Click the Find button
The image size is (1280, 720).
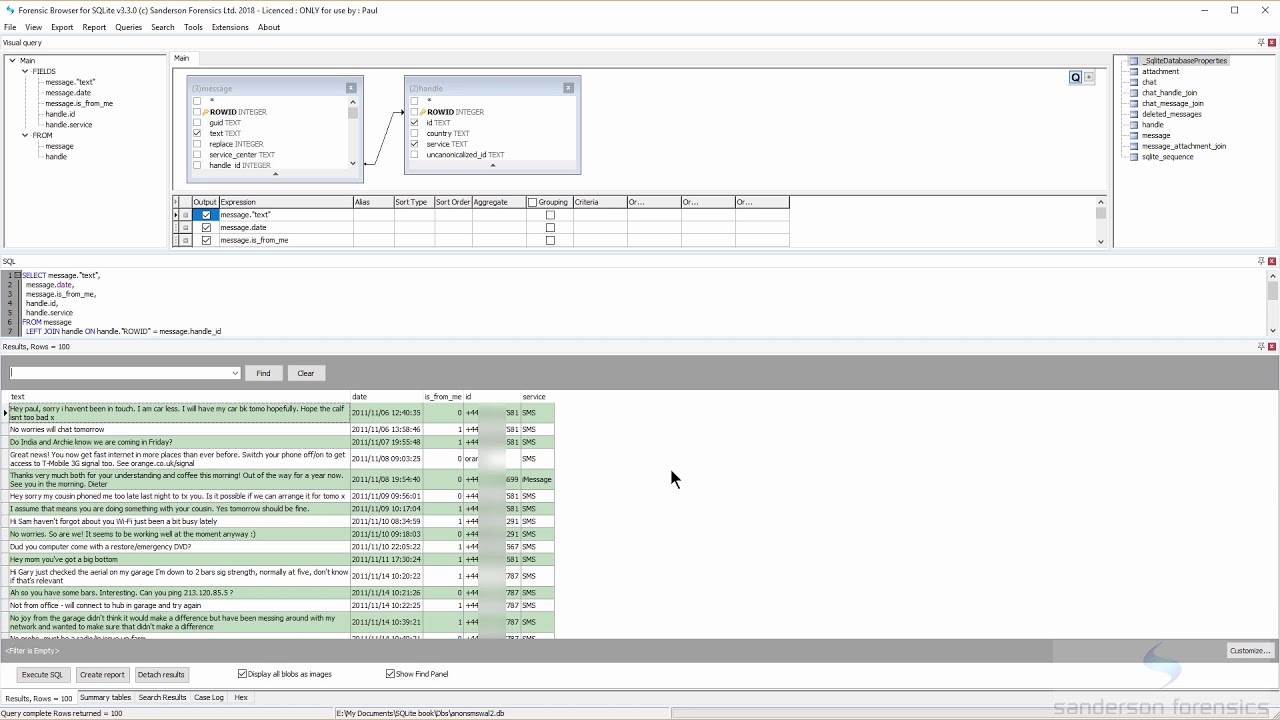point(263,373)
